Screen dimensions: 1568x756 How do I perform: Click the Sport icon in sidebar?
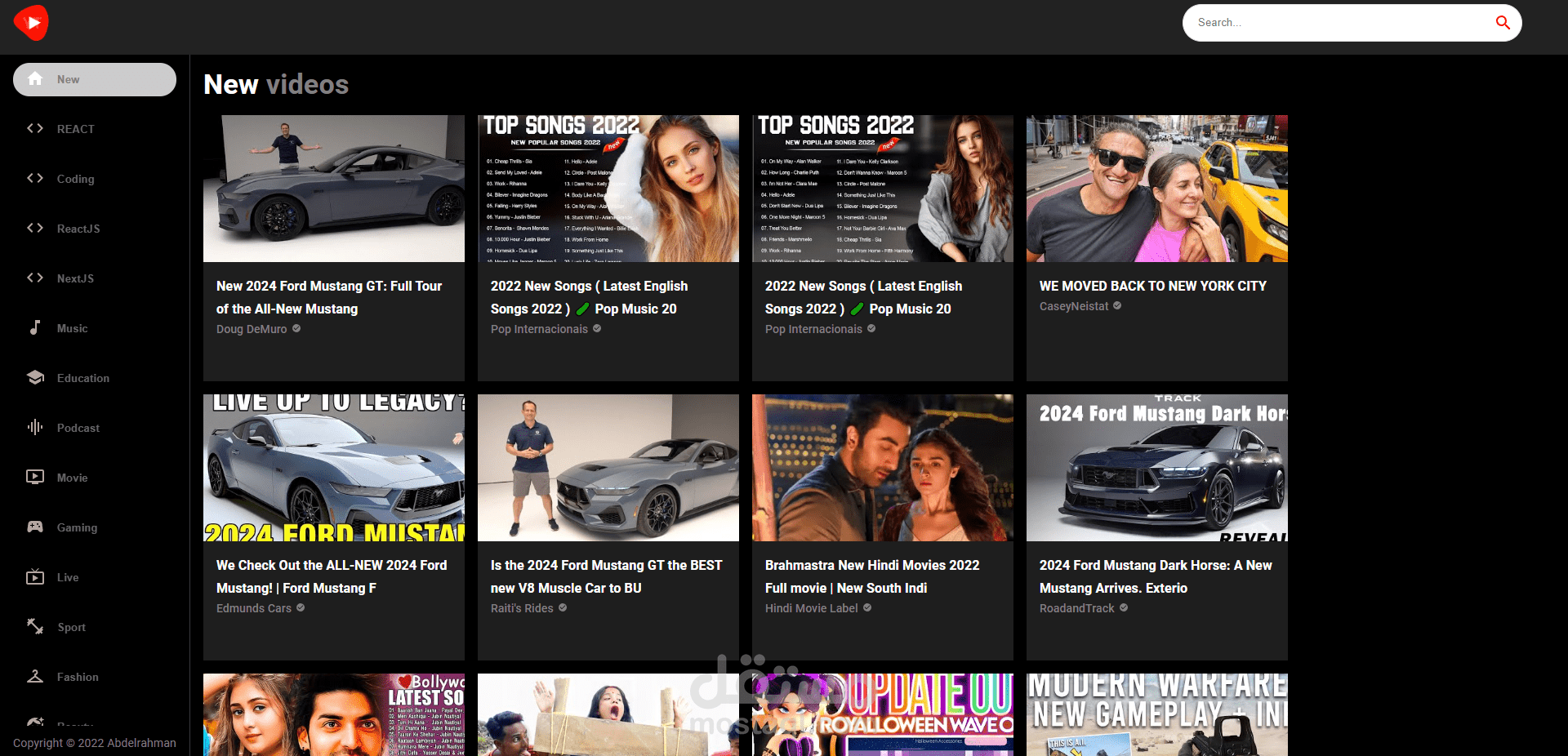point(35,626)
